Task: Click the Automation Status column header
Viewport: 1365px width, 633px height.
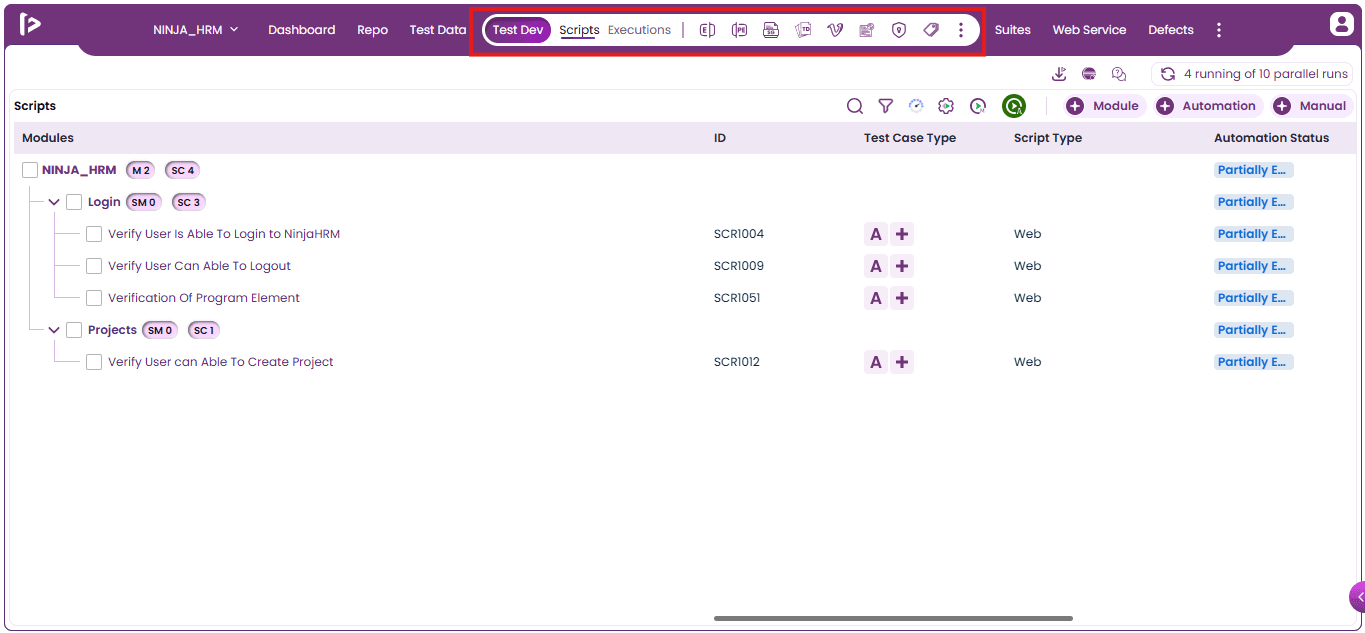Action: click(x=1271, y=138)
